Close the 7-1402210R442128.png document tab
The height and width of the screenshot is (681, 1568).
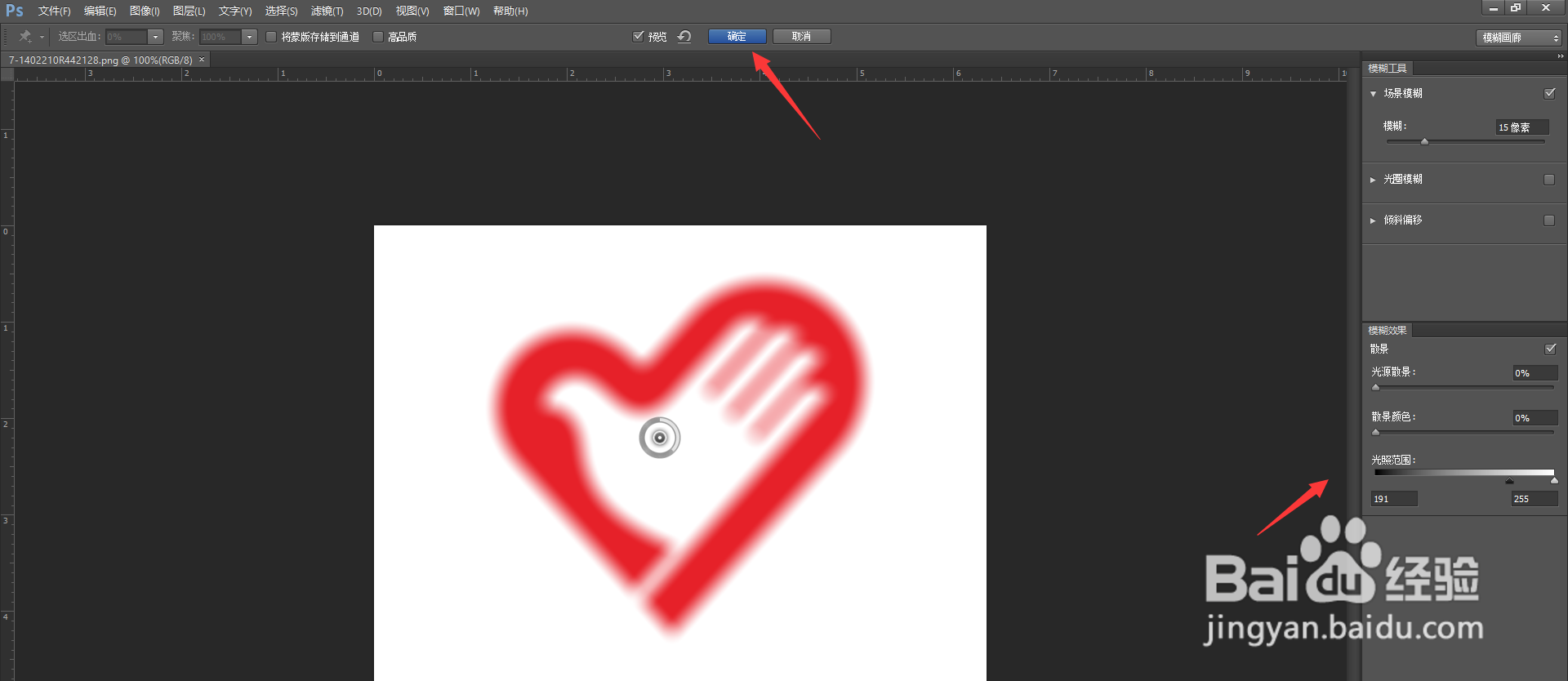(202, 60)
